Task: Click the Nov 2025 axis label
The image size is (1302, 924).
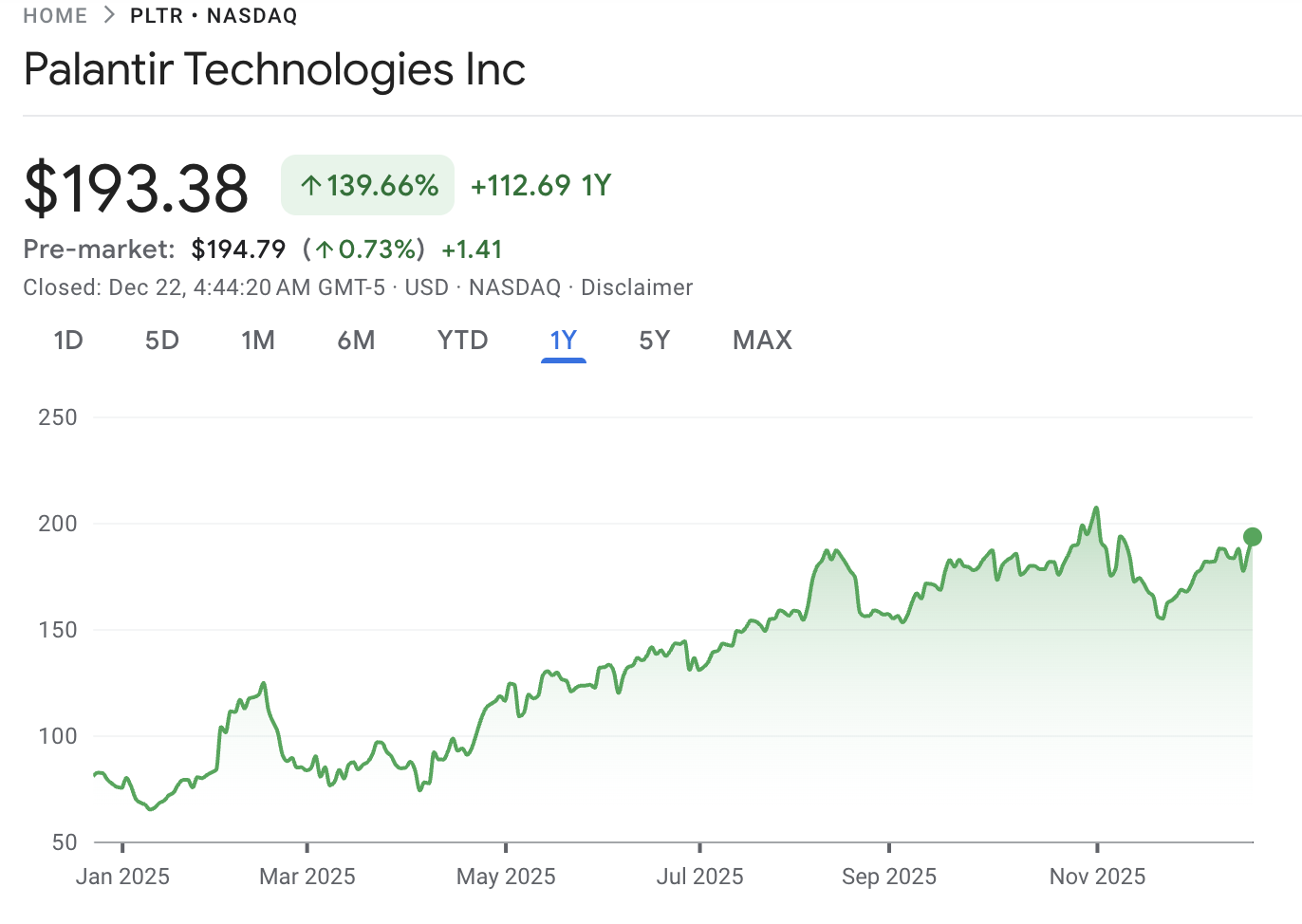Action: (1096, 877)
